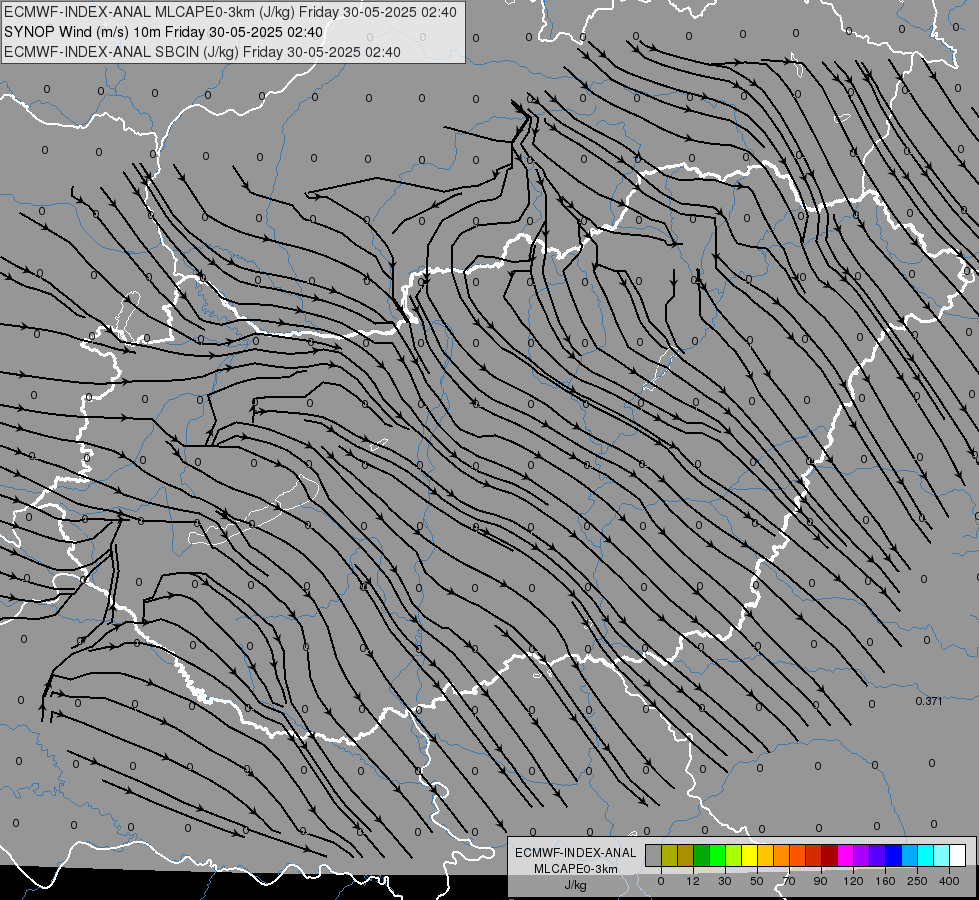Click the 50 tick label in legend

757,881
